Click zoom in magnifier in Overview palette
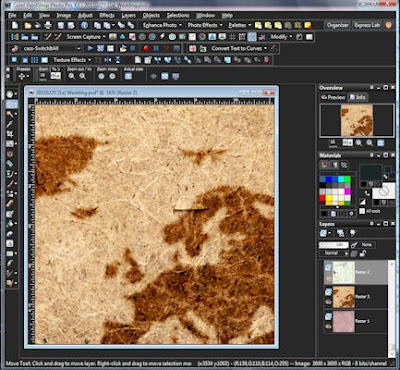This screenshot has height=370, width=400. tap(370, 143)
